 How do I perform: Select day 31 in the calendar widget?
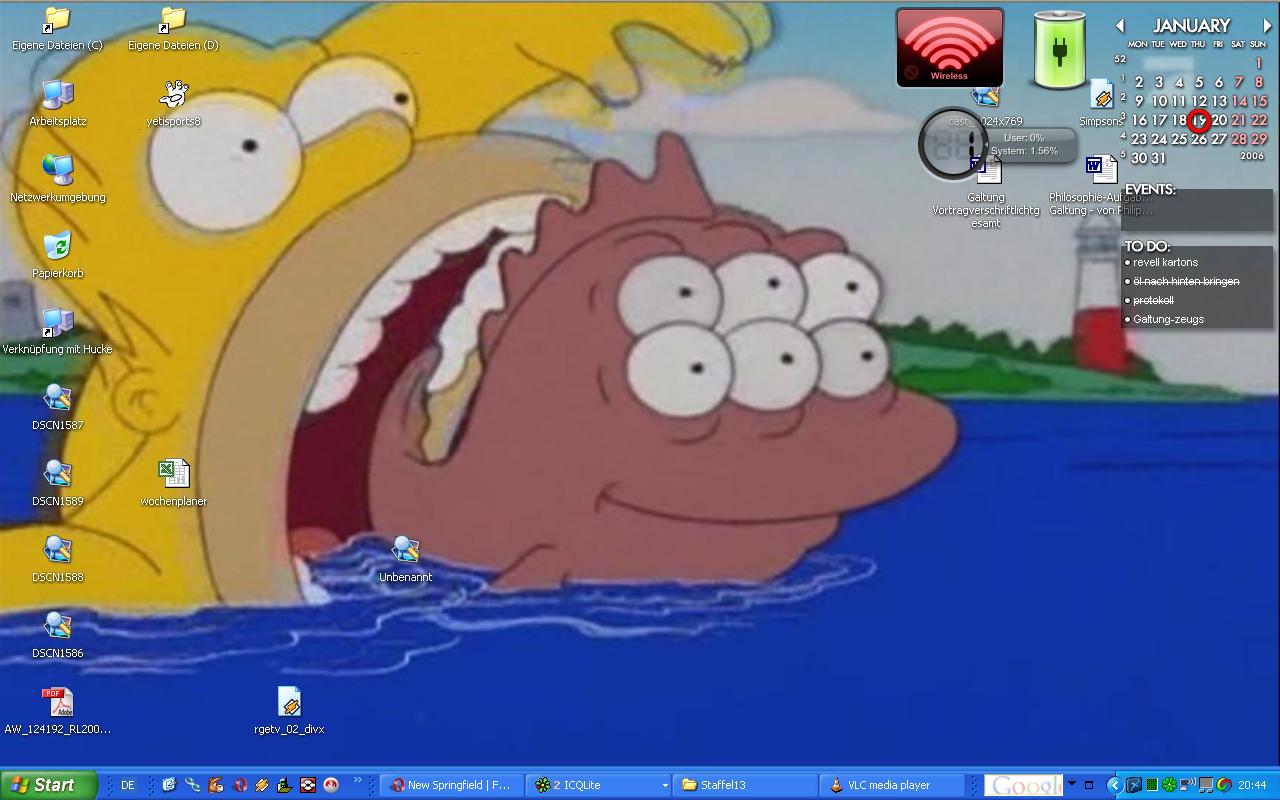click(1158, 158)
